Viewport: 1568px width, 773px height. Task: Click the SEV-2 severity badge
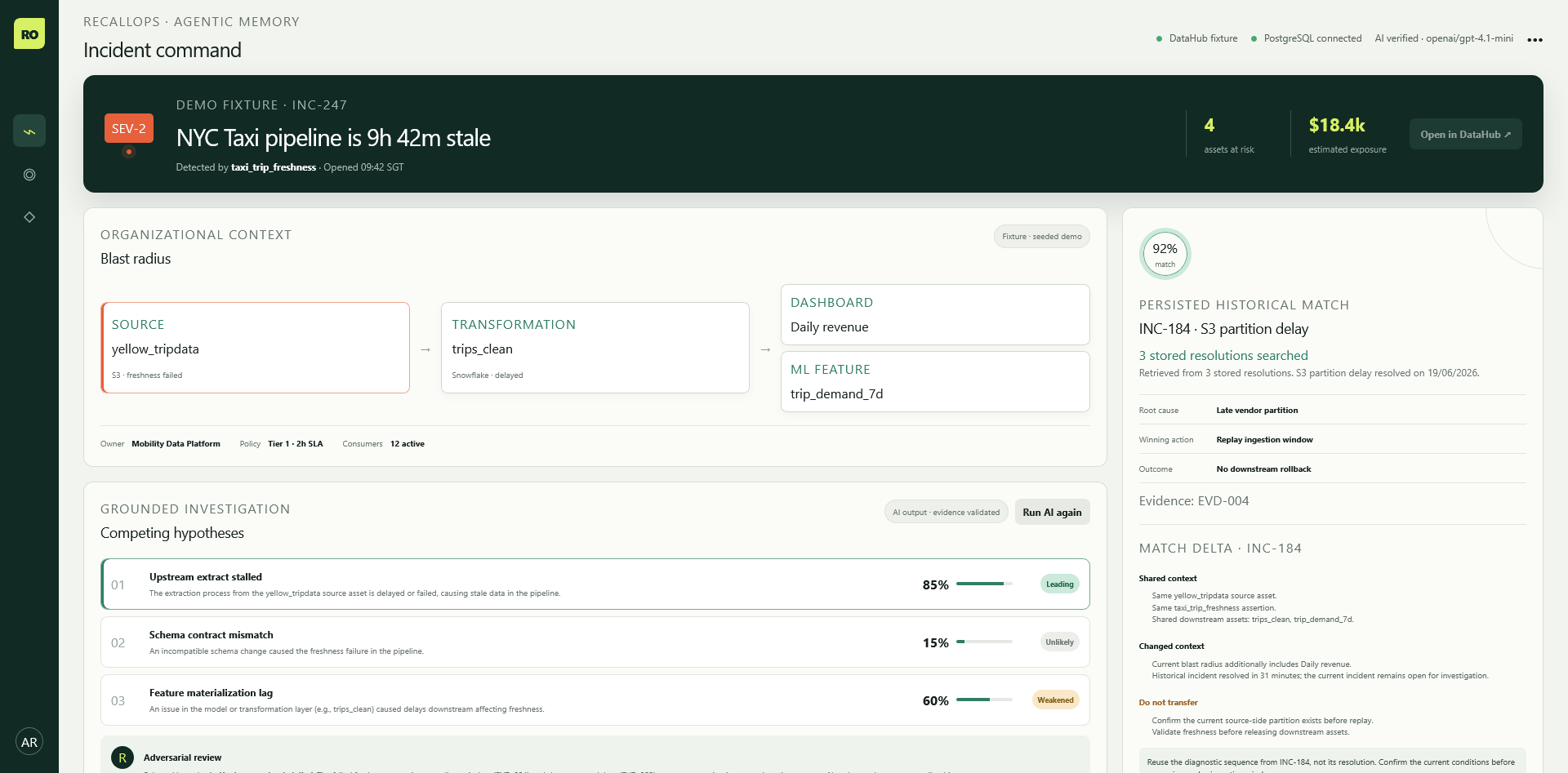coord(129,128)
